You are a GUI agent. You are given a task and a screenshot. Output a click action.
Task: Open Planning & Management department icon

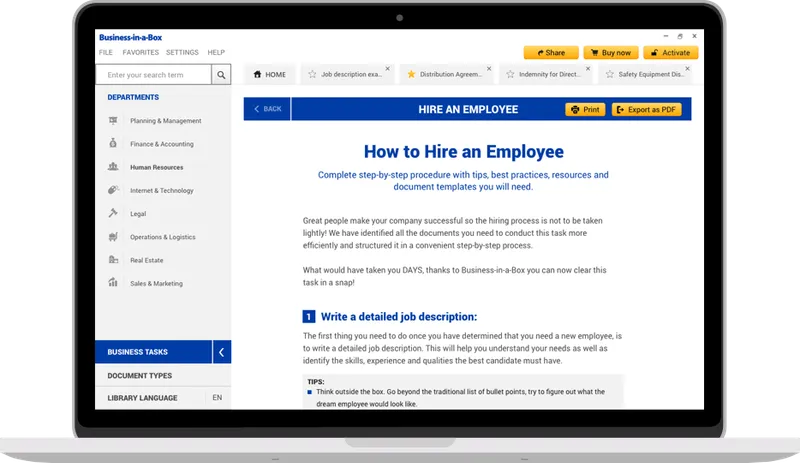(113, 120)
